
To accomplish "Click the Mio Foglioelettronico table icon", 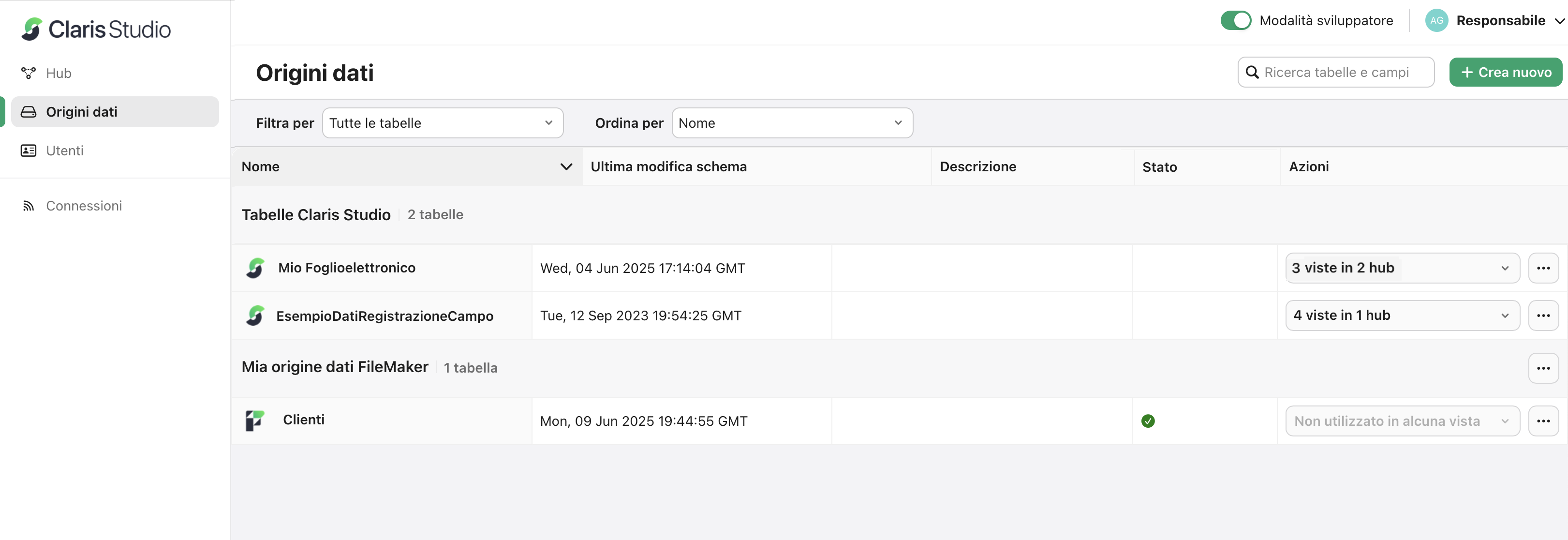I will tap(256, 268).
